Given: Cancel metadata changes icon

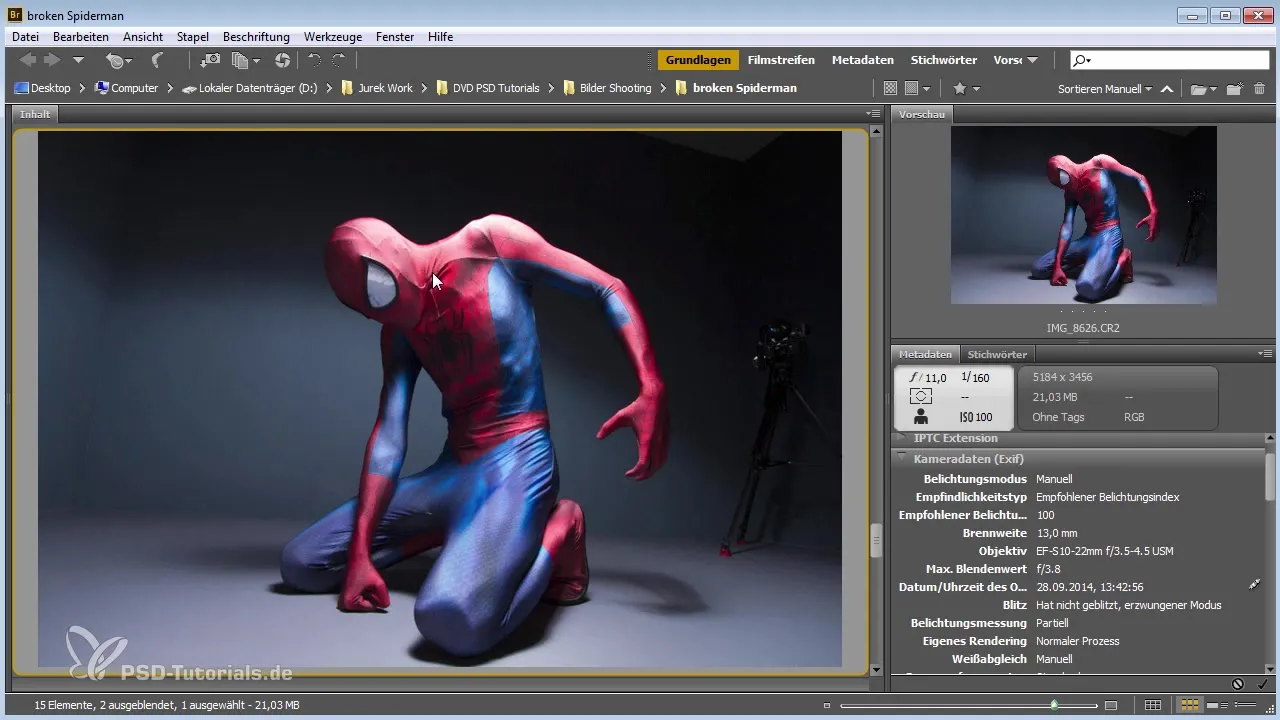Looking at the screenshot, I should pos(1238,684).
